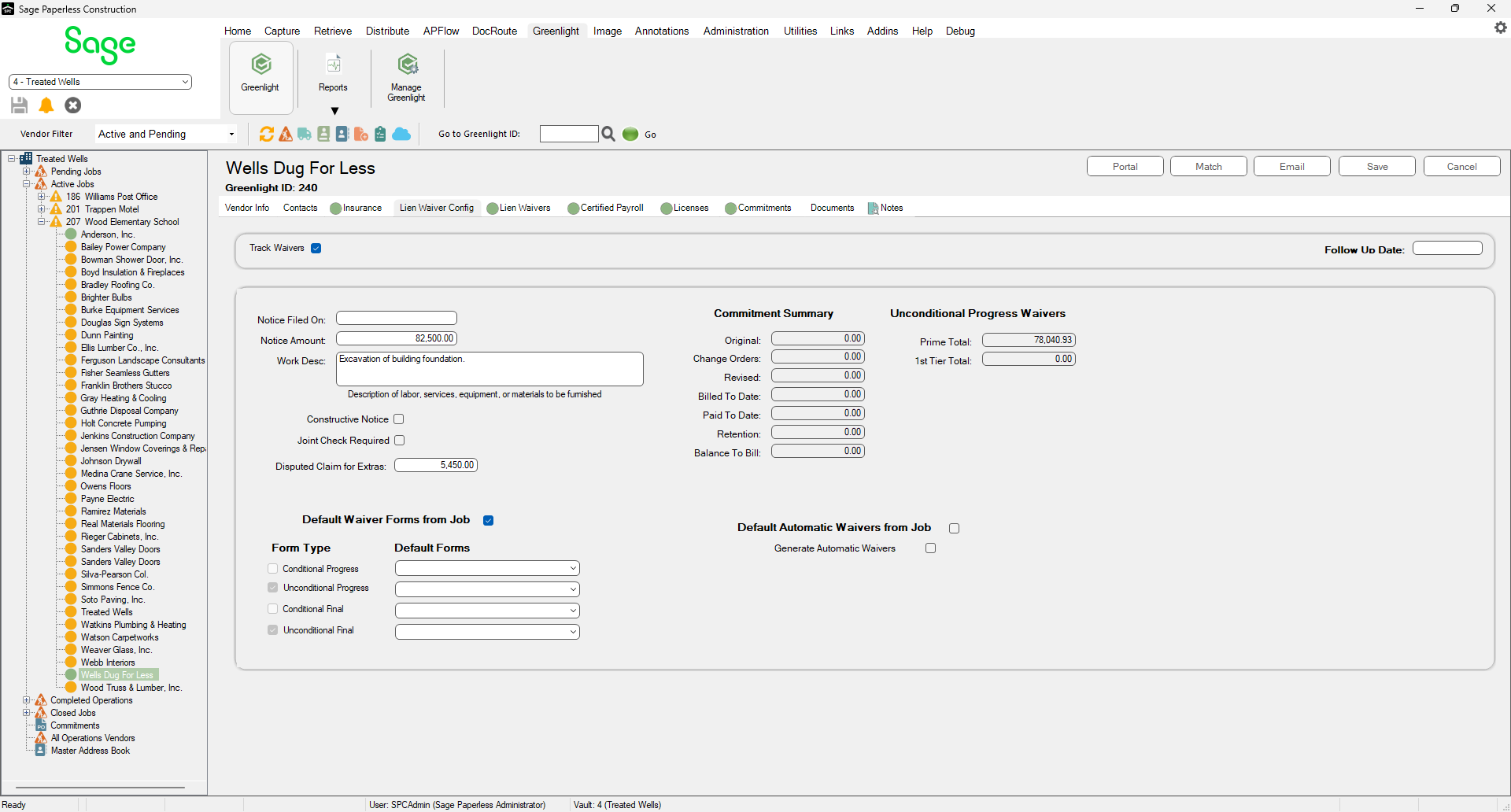Viewport: 1511px width, 812px height.
Task: Click the Save button
Action: click(x=1376, y=167)
